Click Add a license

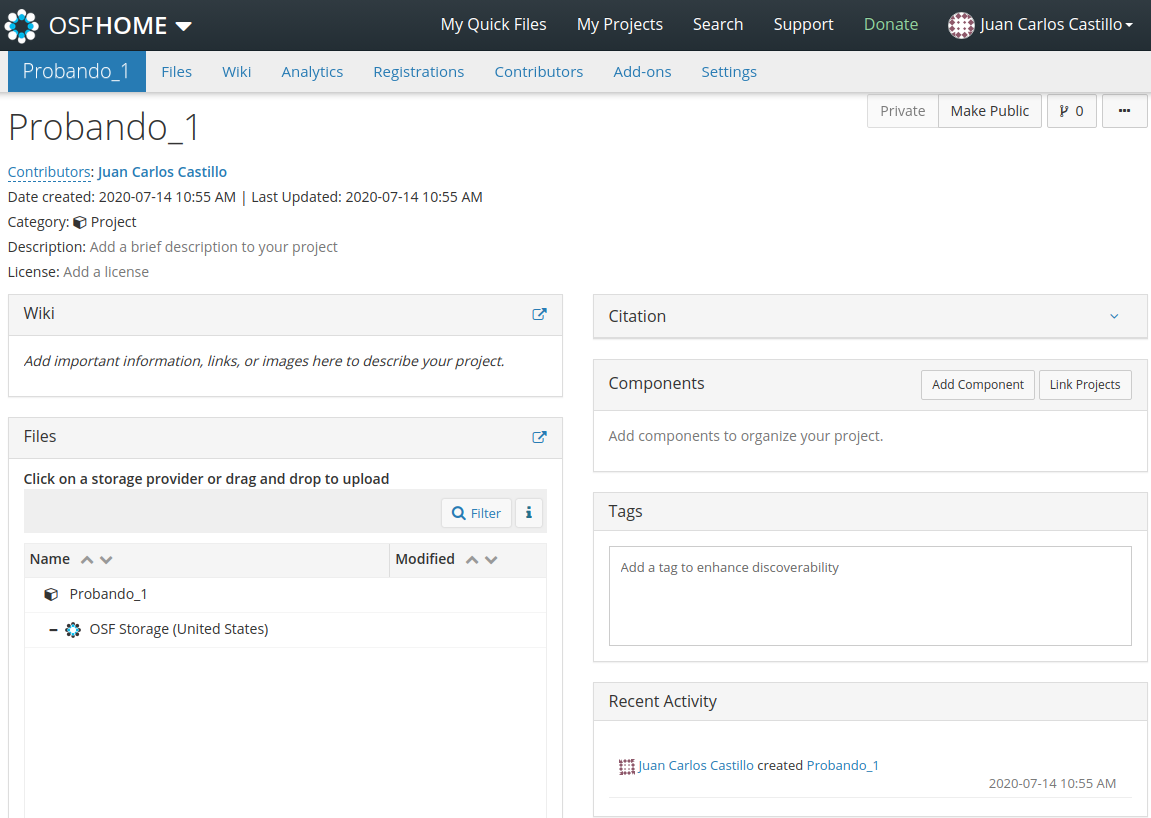[106, 272]
